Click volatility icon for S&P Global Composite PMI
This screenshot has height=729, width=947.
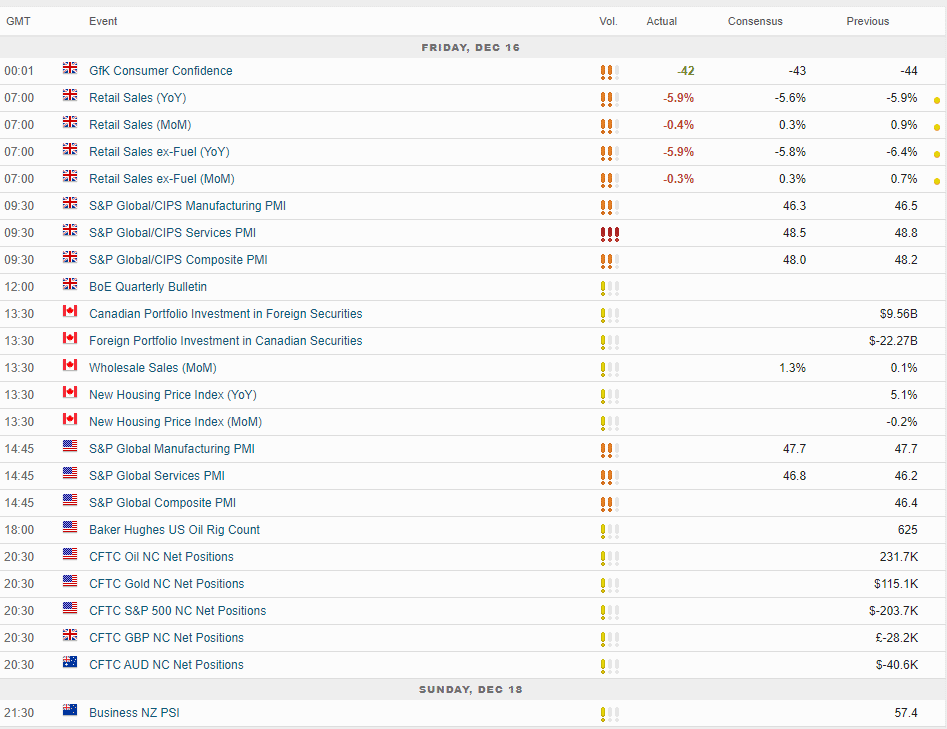610,504
